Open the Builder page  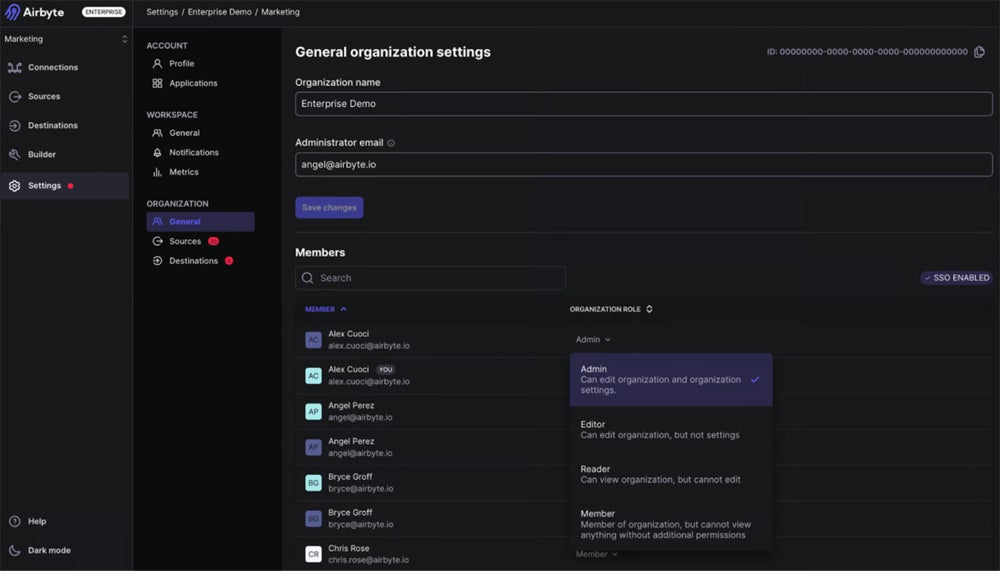(41, 155)
